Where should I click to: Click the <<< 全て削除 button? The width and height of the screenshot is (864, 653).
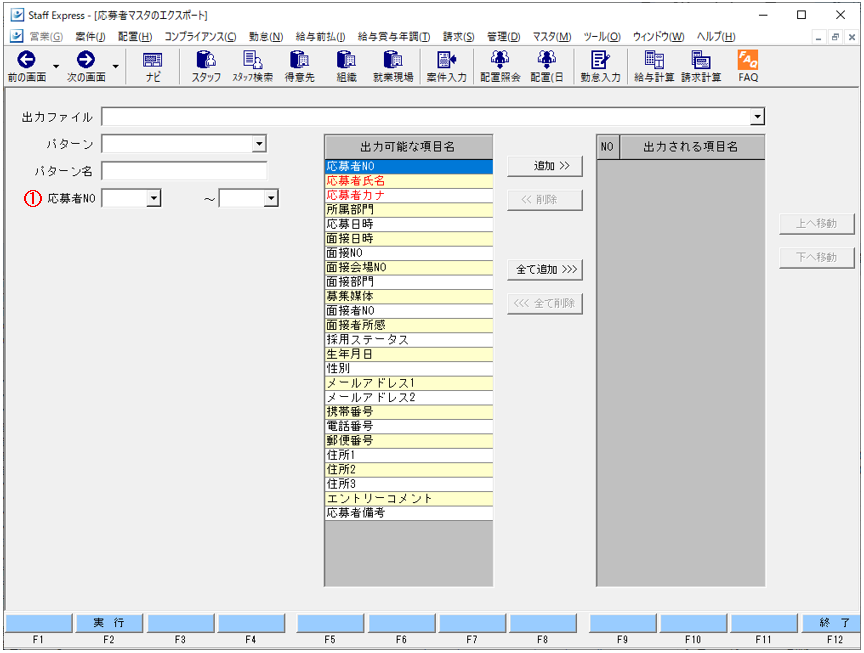click(544, 304)
